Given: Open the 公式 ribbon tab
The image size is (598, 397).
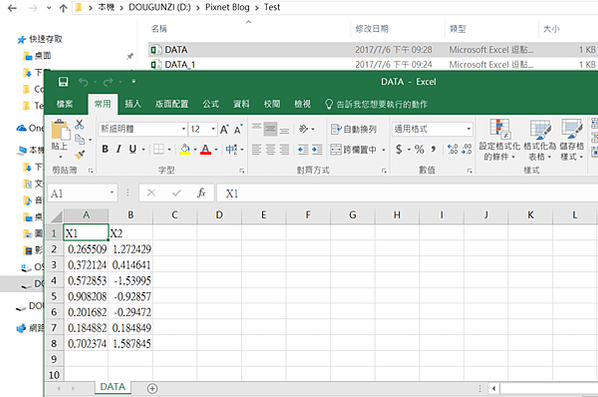Looking at the screenshot, I should 211,104.
